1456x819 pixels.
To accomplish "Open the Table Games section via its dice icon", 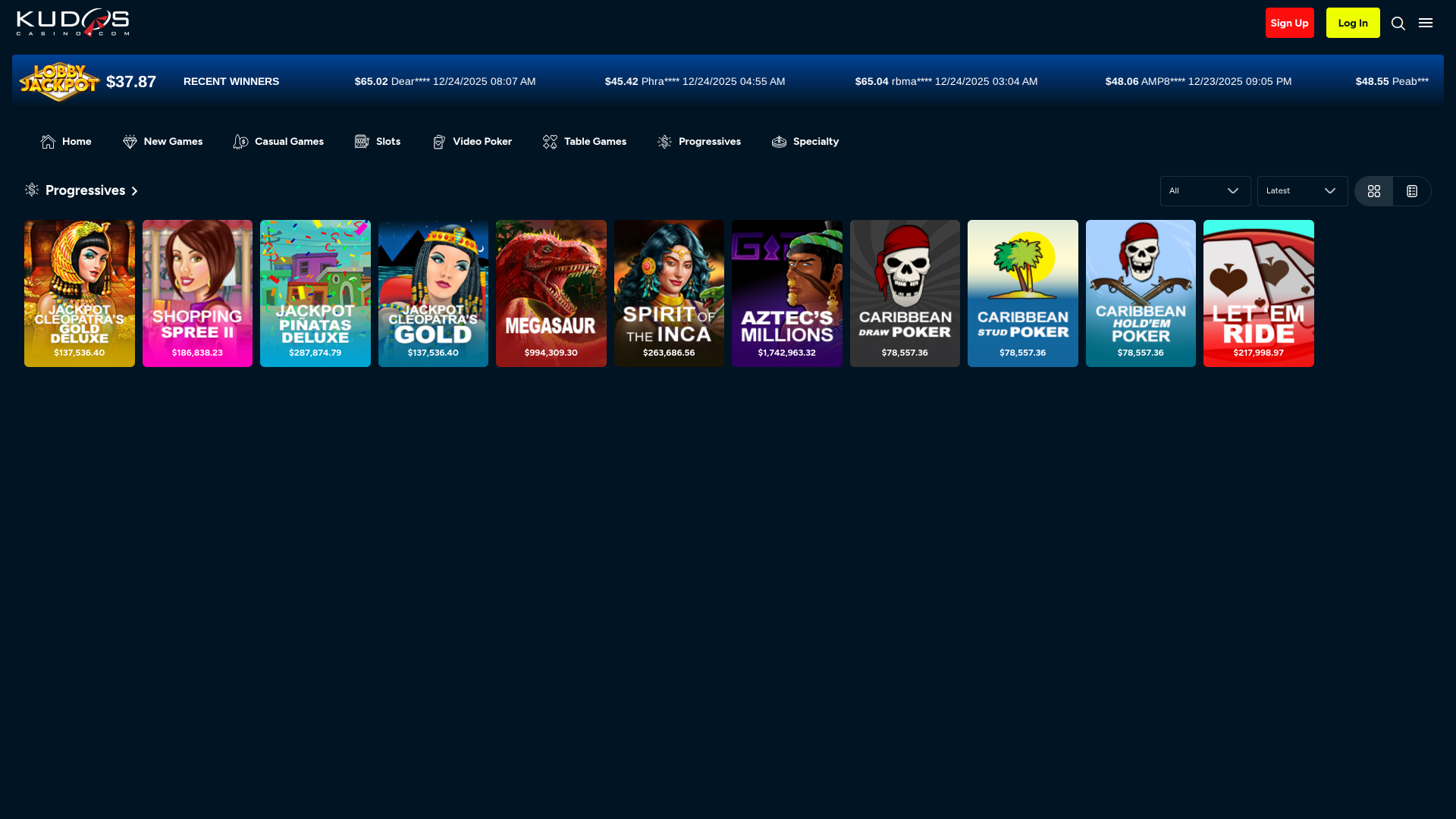I will (551, 141).
